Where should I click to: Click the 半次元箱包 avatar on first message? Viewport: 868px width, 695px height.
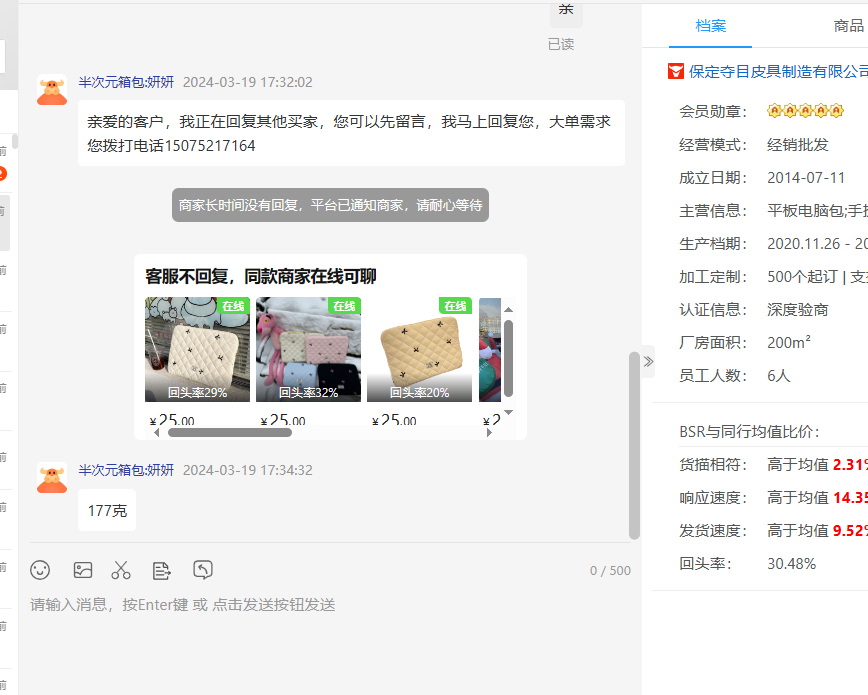pyautogui.click(x=52, y=89)
